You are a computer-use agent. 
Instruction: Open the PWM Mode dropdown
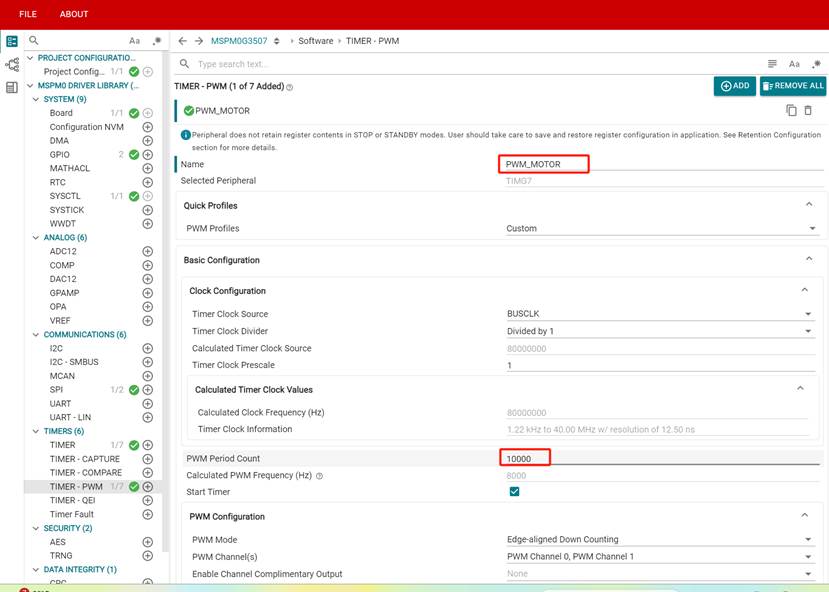click(660, 539)
